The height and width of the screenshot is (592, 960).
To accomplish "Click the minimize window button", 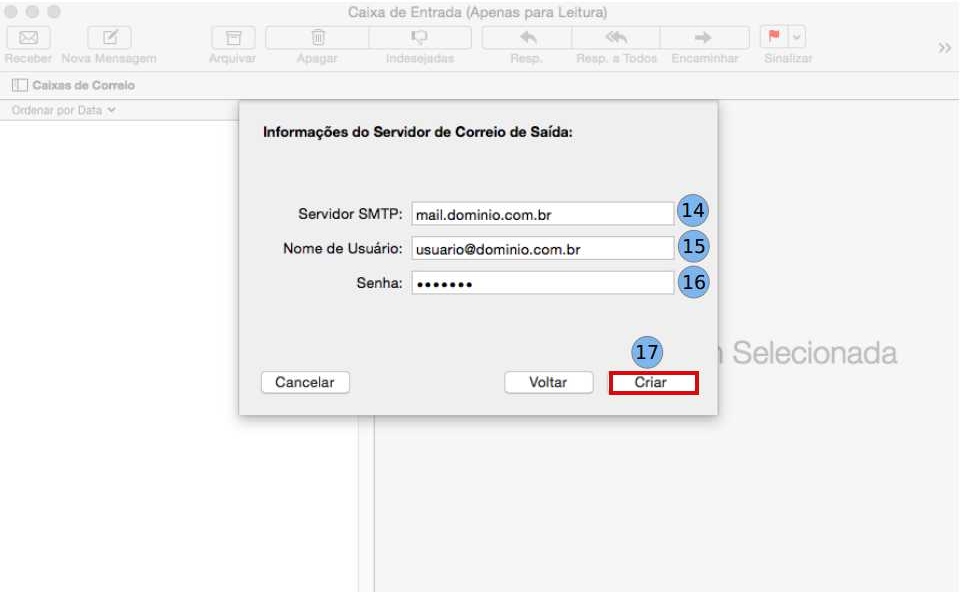I will tap(32, 12).
